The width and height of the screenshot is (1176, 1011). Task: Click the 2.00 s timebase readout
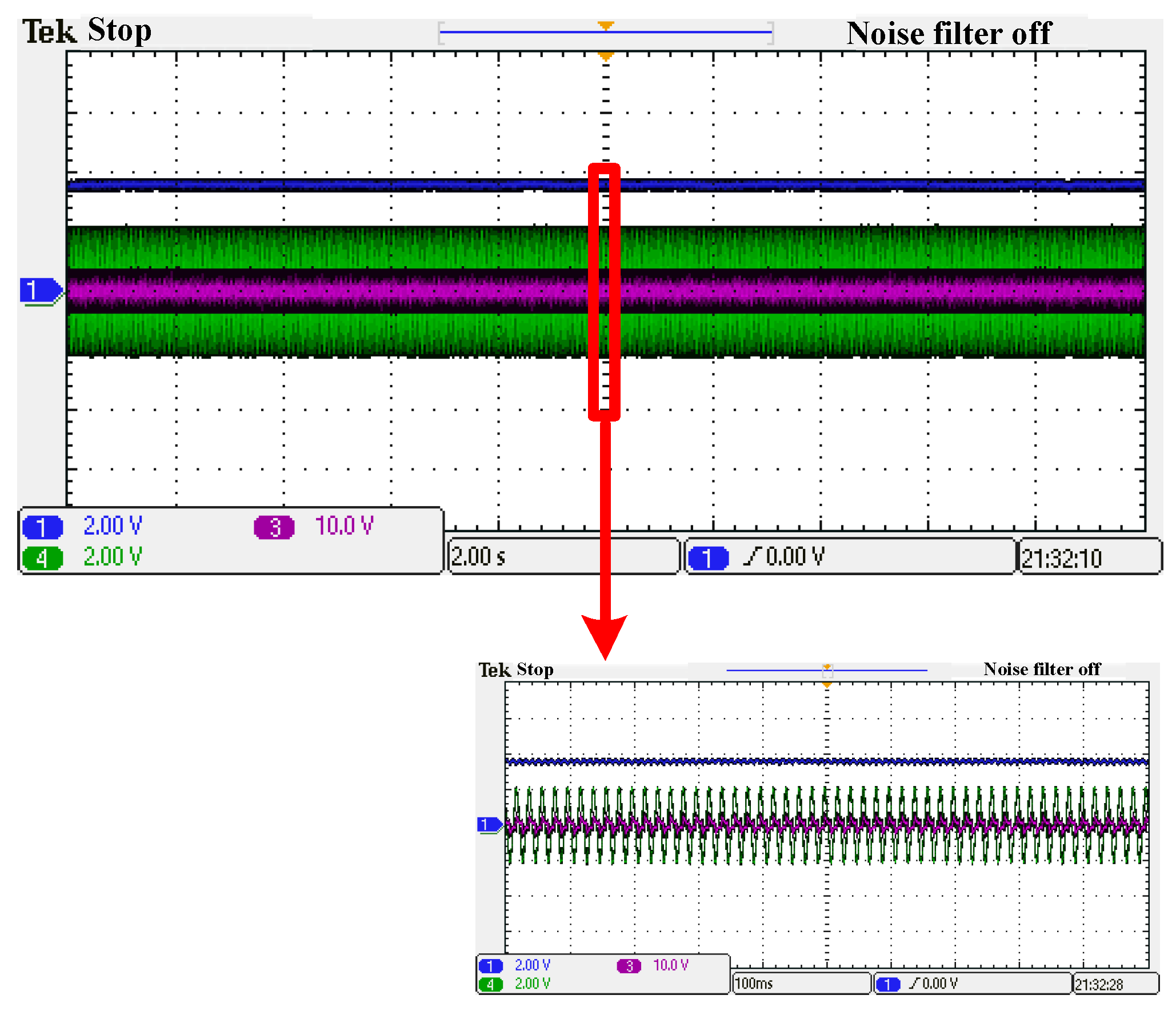tap(479, 556)
